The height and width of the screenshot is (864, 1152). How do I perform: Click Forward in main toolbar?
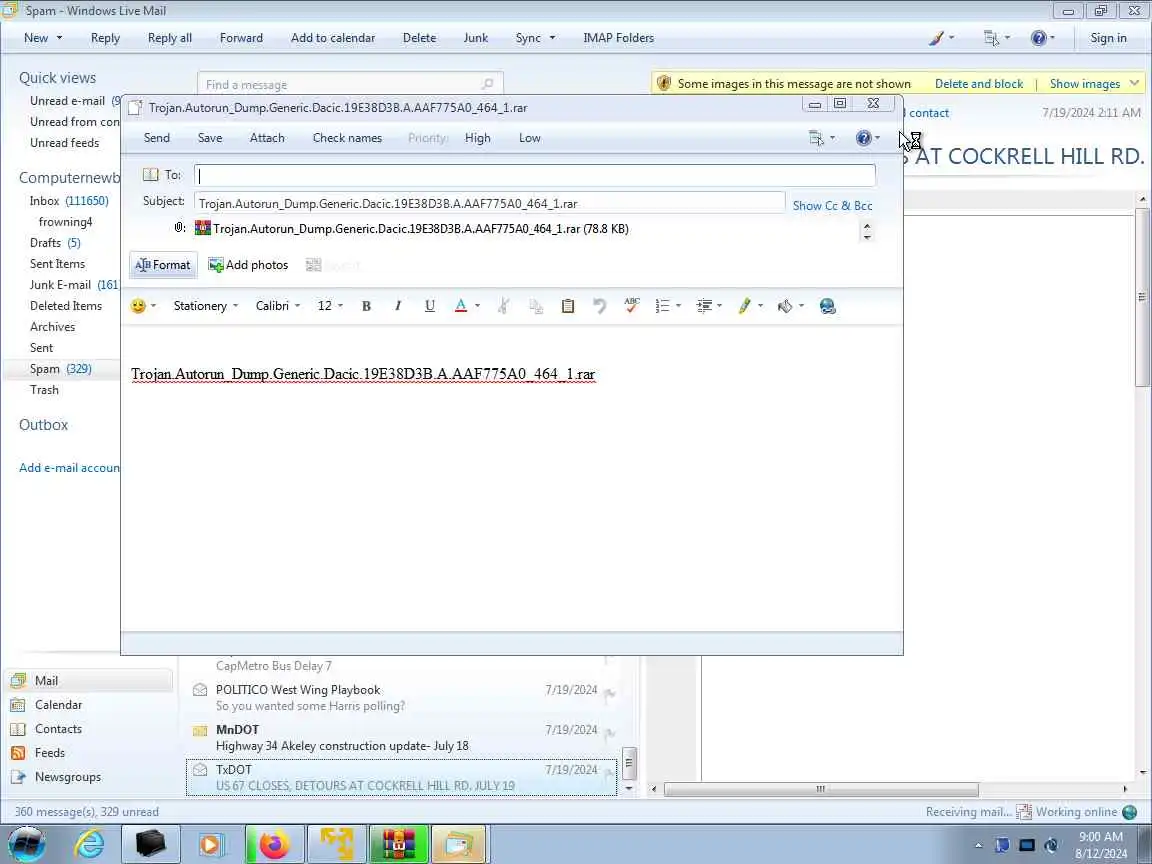pyautogui.click(x=241, y=37)
